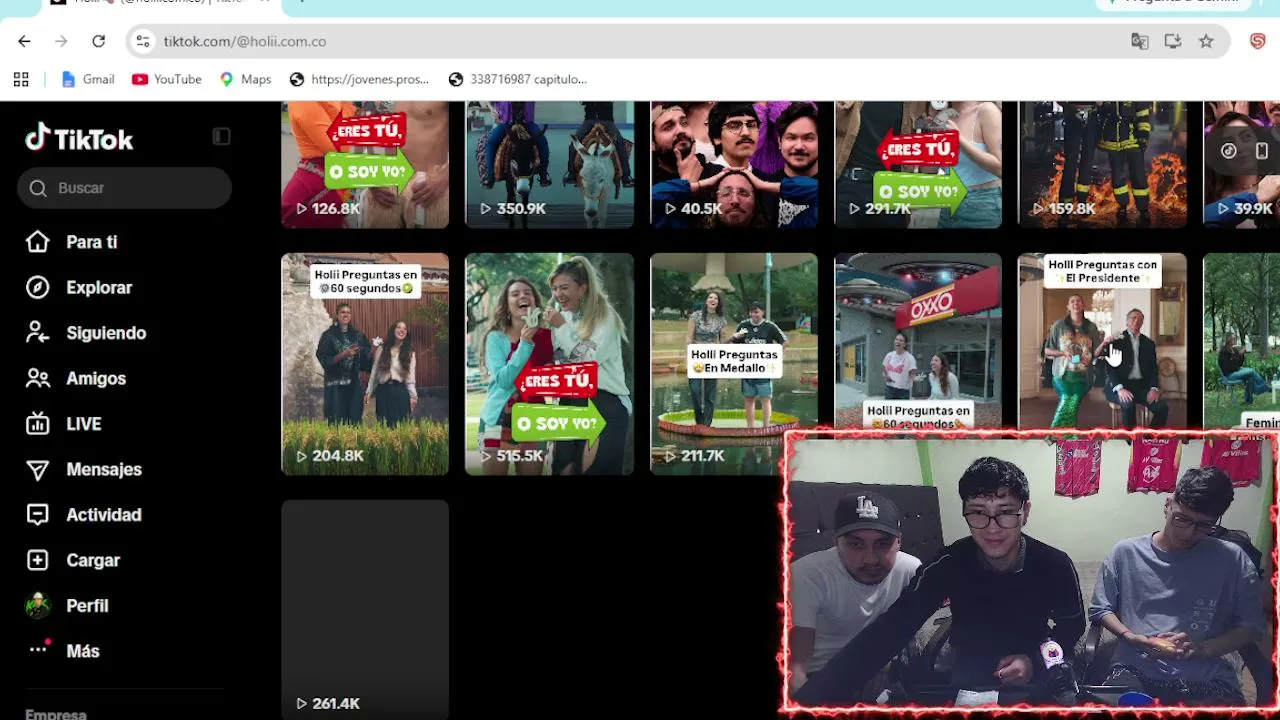This screenshot has width=1280, height=720.
Task: Click the magnifier icon in Buscar
Action: pos(38,188)
